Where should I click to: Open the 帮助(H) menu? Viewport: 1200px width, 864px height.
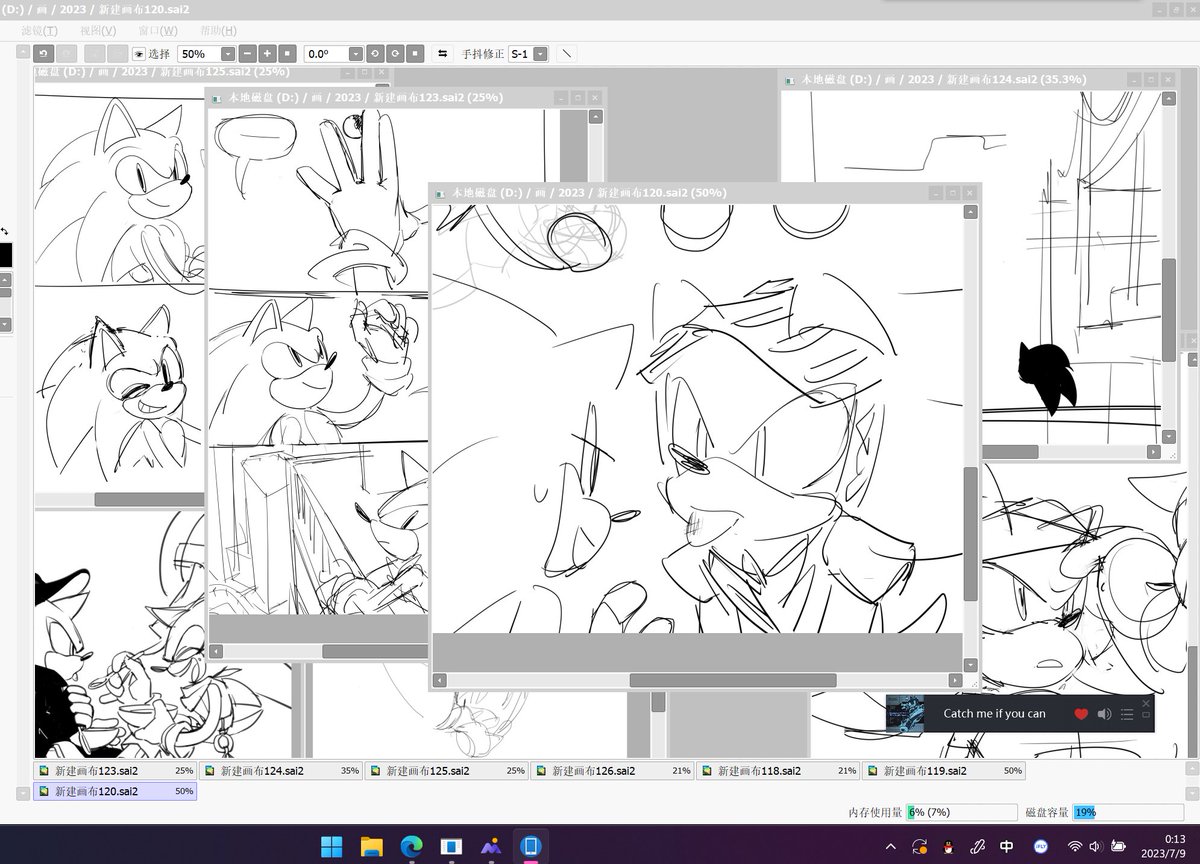point(218,31)
